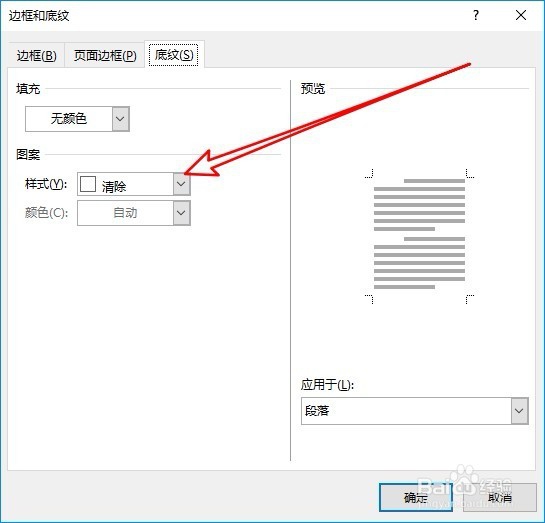Click the 预览 section heading
This screenshot has height=523, width=545.
(x=313, y=89)
